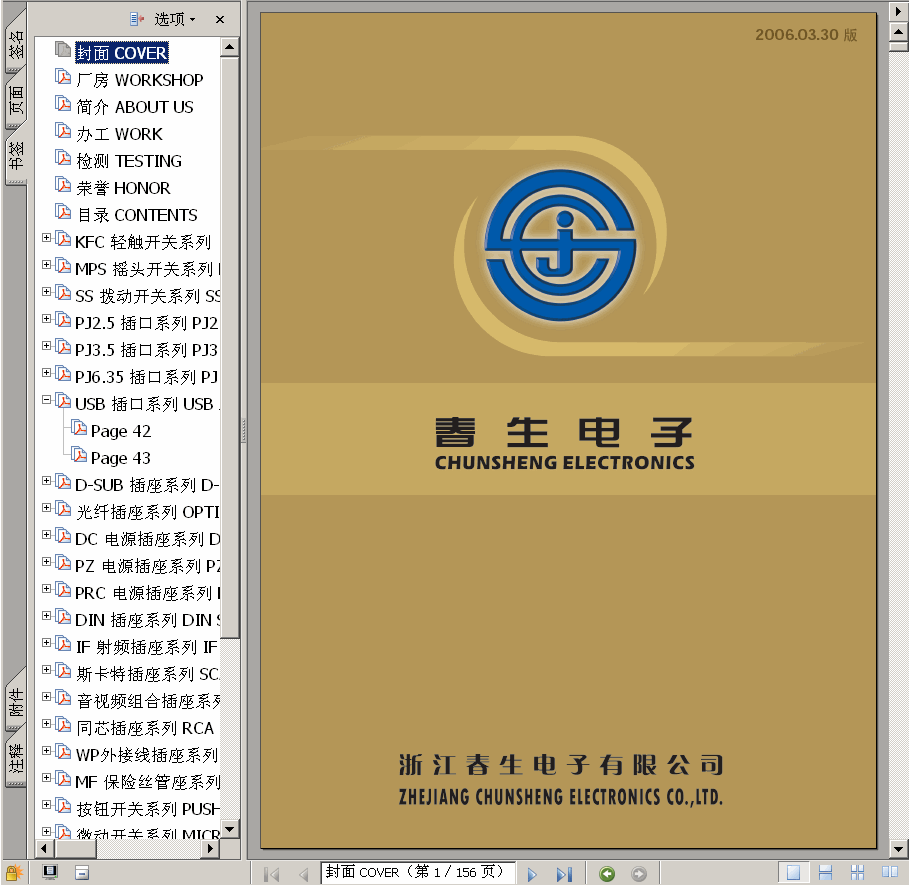This screenshot has width=909, height=885.
Task: Switch to continuous page layout
Action: coord(825,873)
